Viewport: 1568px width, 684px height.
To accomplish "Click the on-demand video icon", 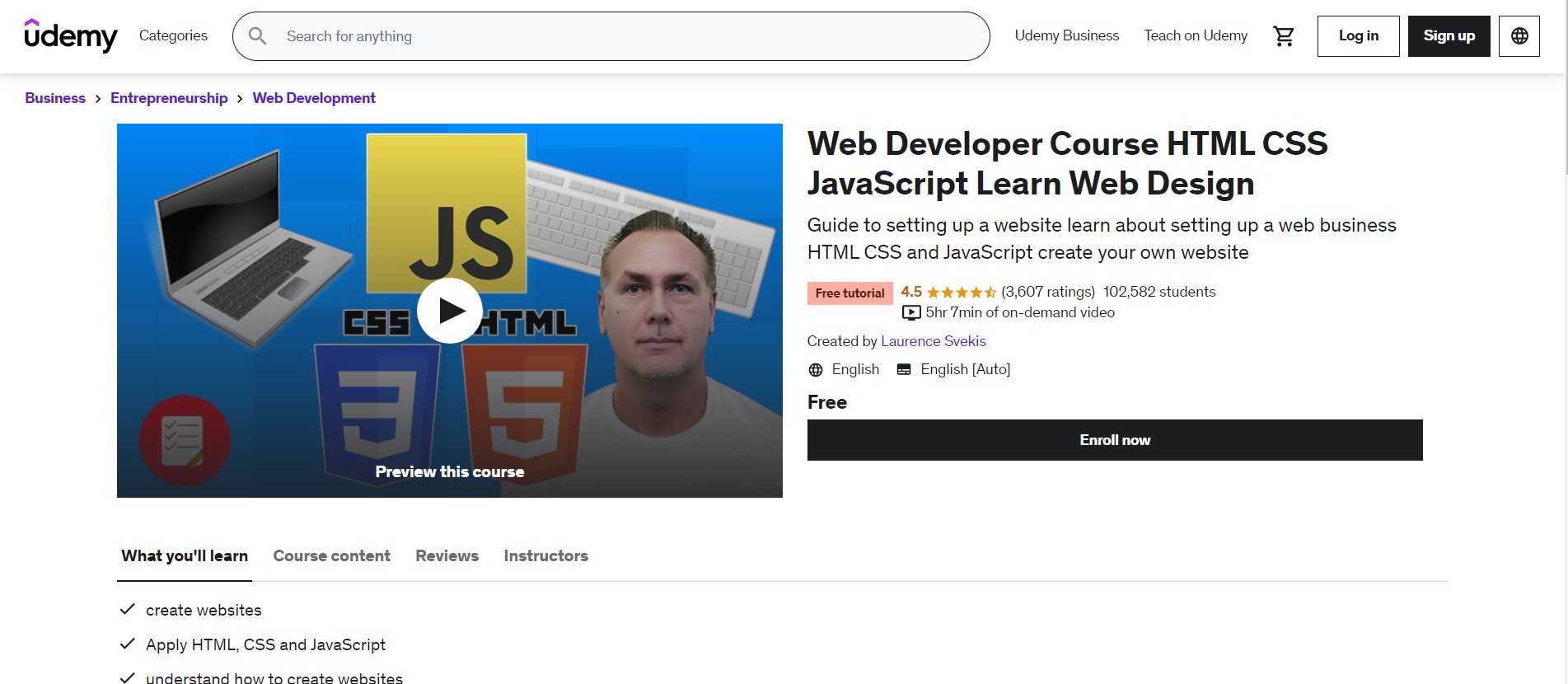I will click(x=911, y=312).
